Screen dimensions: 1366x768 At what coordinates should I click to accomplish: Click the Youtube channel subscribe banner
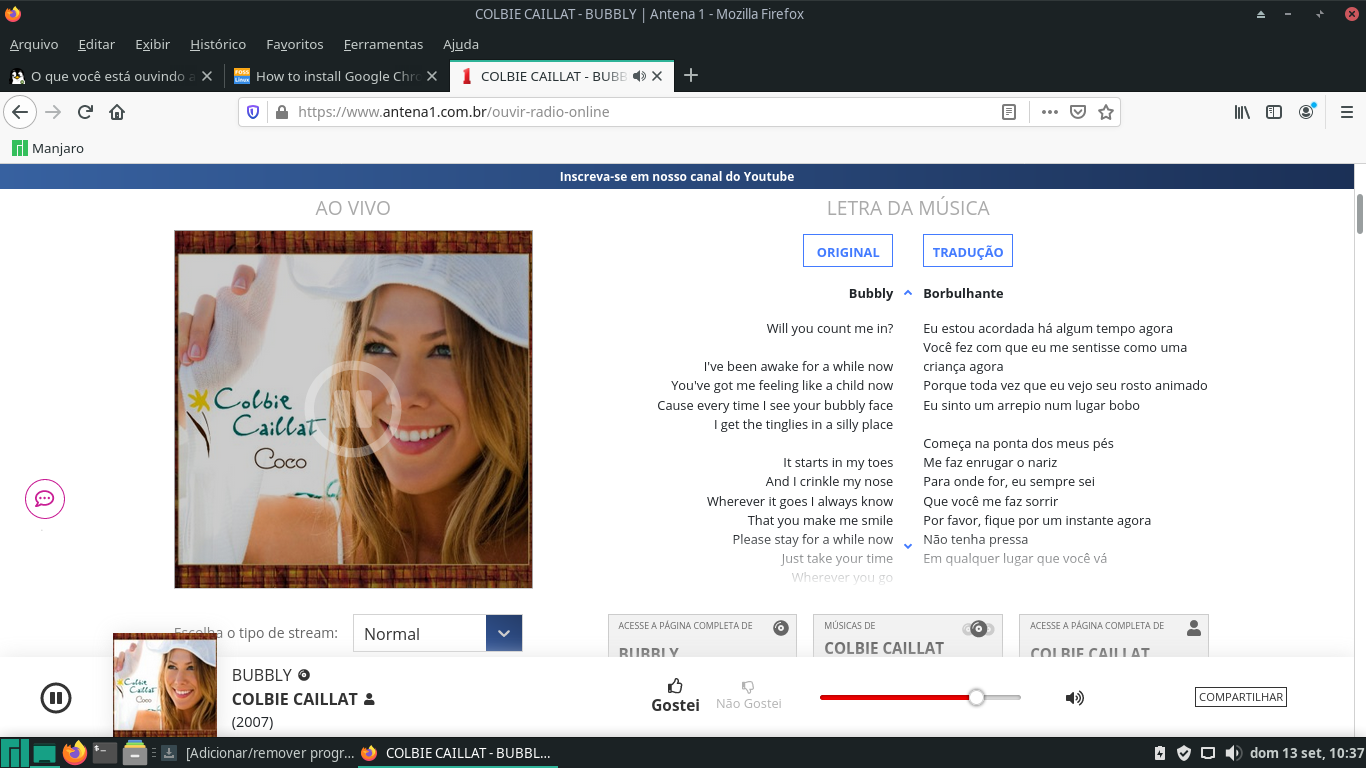[x=677, y=177]
